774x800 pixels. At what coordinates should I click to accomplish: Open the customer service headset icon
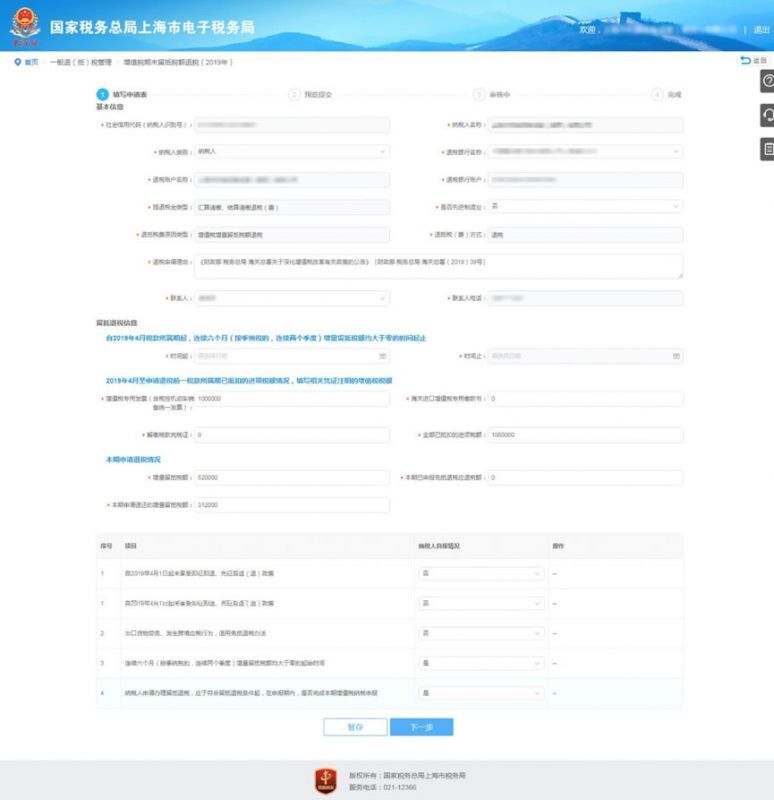pyautogui.click(x=766, y=115)
